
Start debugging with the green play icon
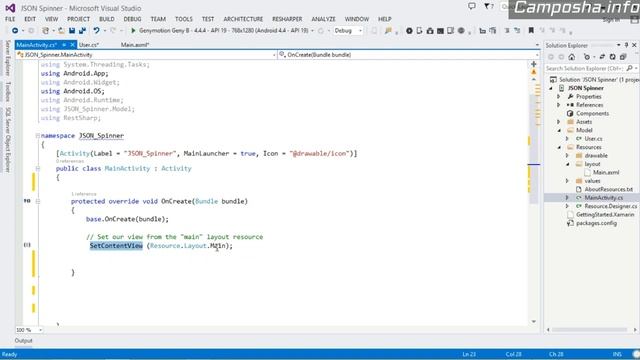133,31
